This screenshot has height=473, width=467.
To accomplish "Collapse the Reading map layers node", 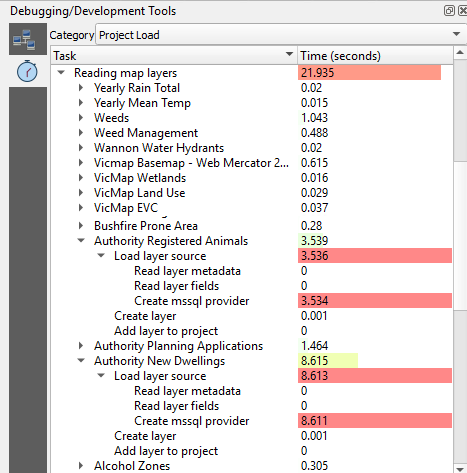I will point(61,72).
